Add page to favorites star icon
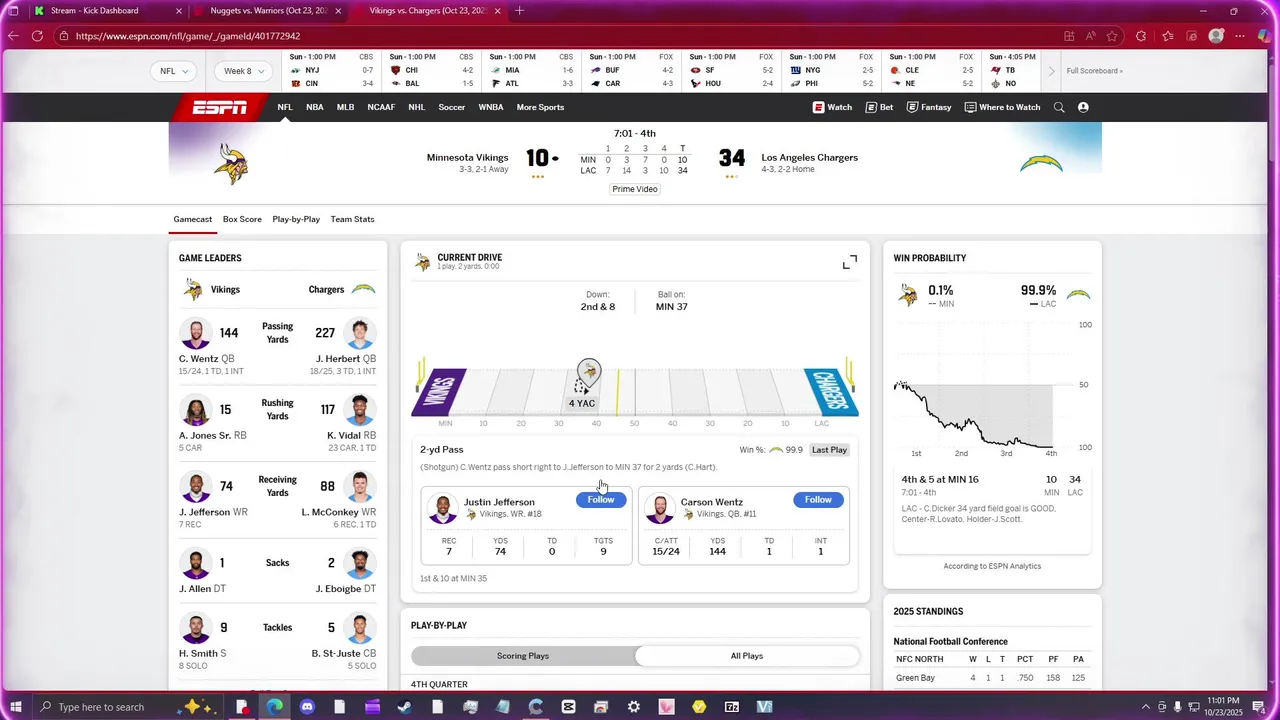This screenshot has height=720, width=1280. 1112,36
